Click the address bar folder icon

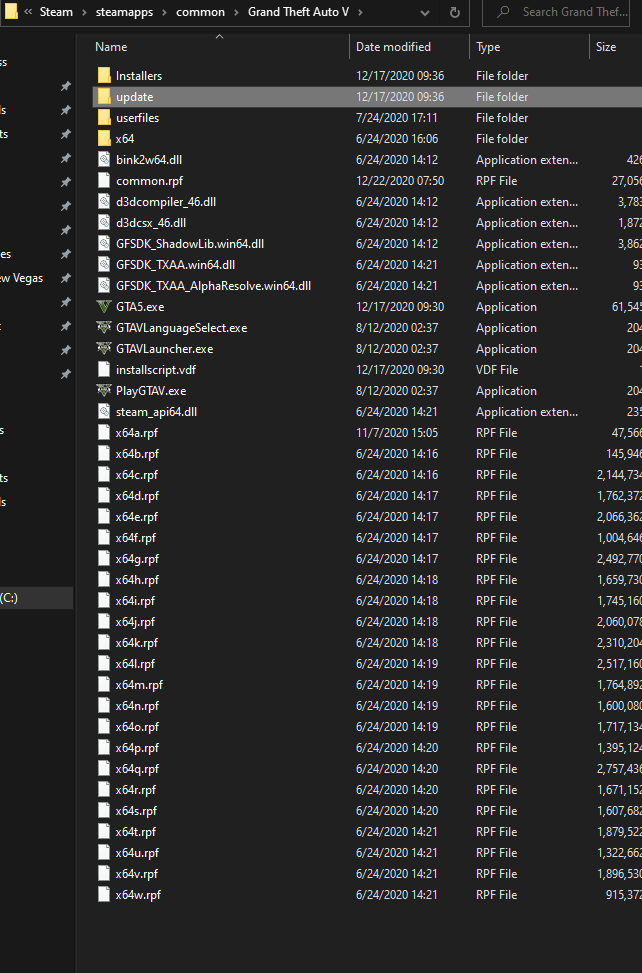point(11,12)
